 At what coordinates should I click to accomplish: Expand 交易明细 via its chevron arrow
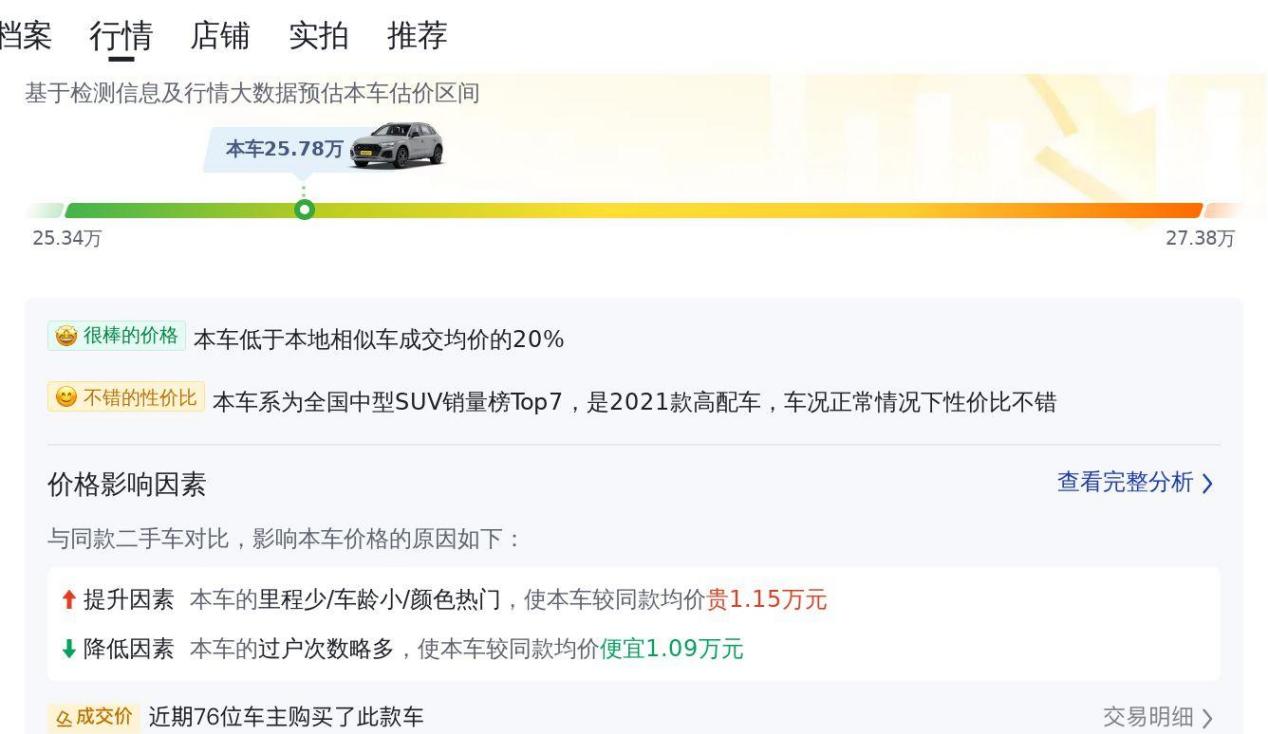pos(1207,718)
